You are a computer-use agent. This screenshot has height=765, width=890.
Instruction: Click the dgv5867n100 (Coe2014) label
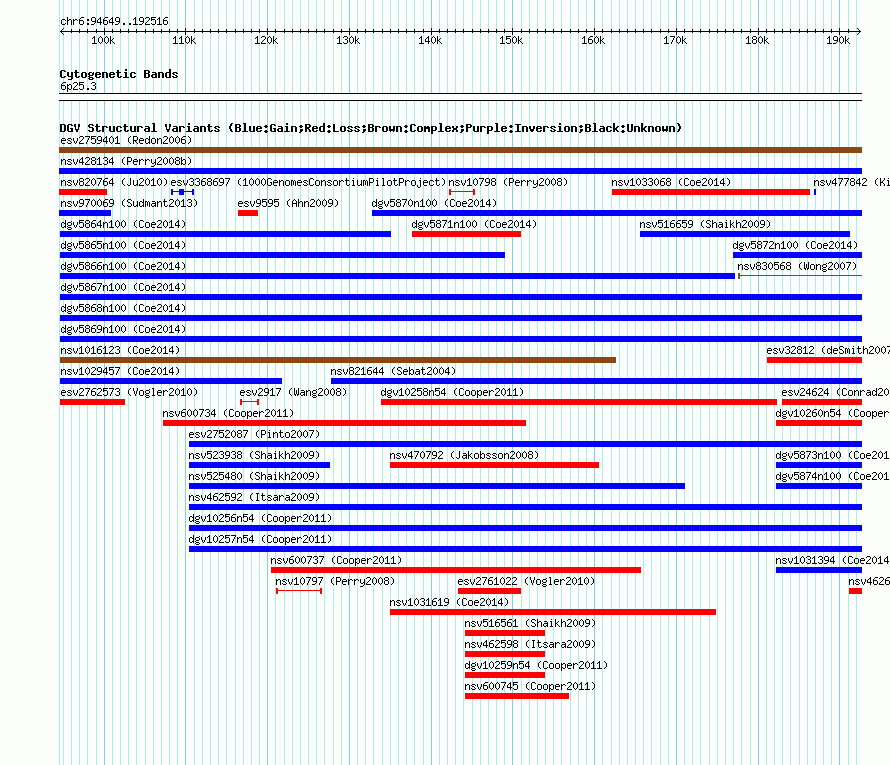(x=123, y=287)
